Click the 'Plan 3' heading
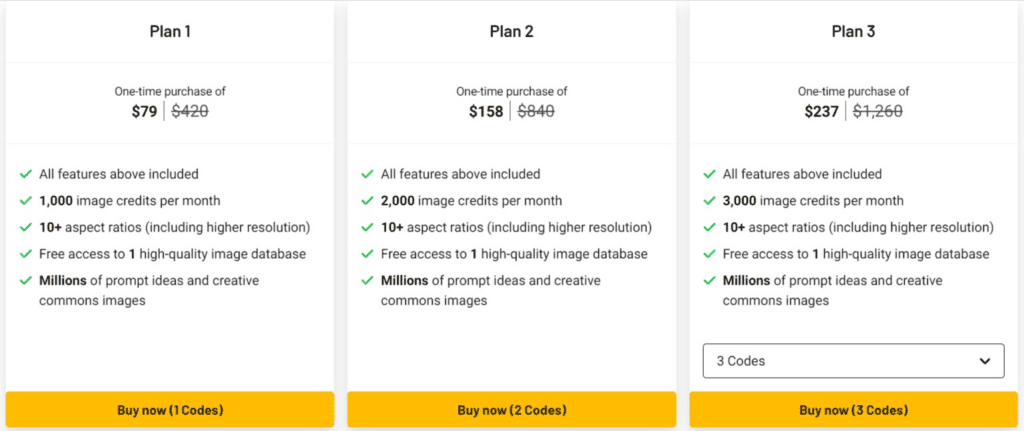The height and width of the screenshot is (431, 1024). tap(853, 31)
